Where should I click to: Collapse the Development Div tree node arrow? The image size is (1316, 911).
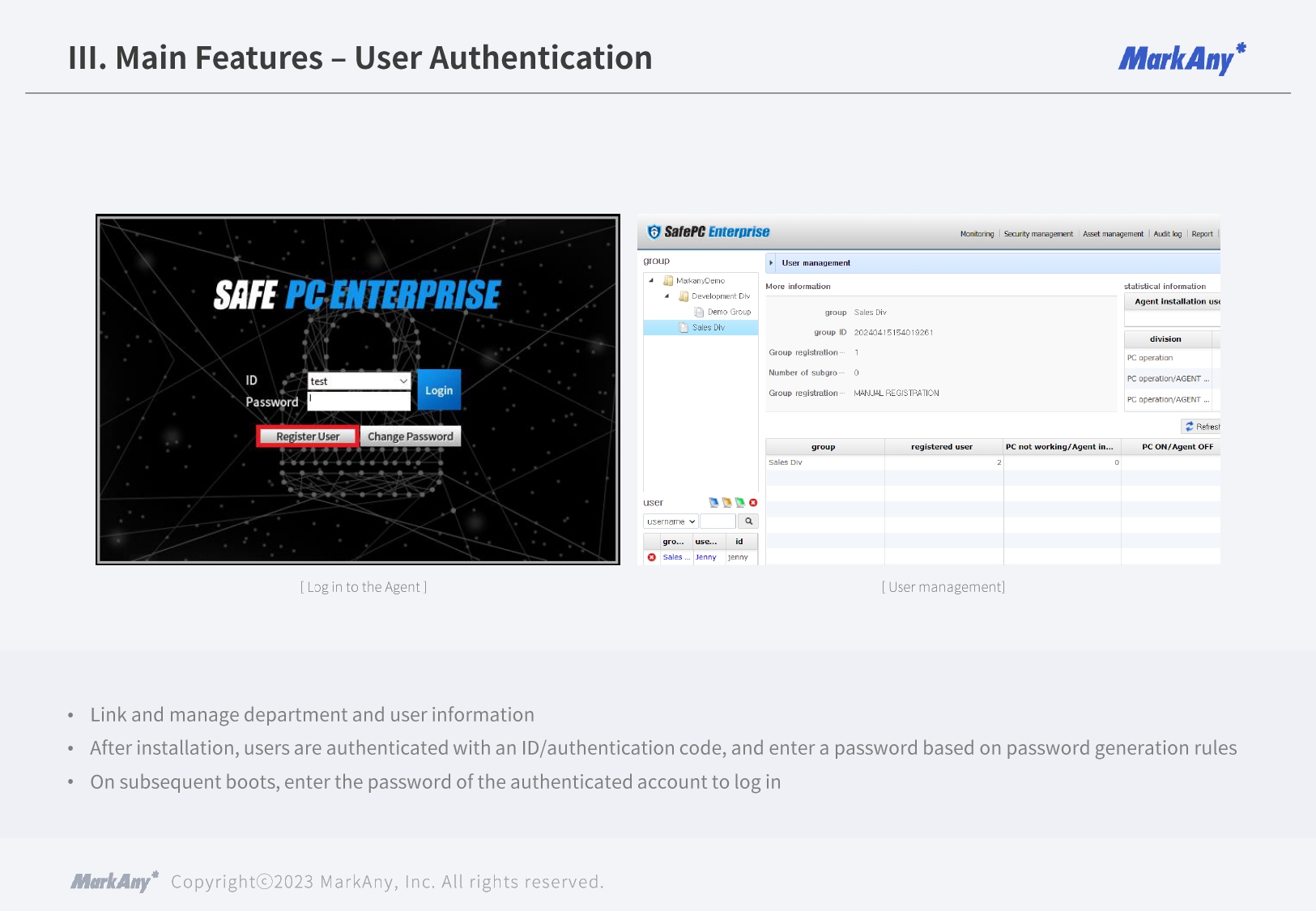point(667,296)
